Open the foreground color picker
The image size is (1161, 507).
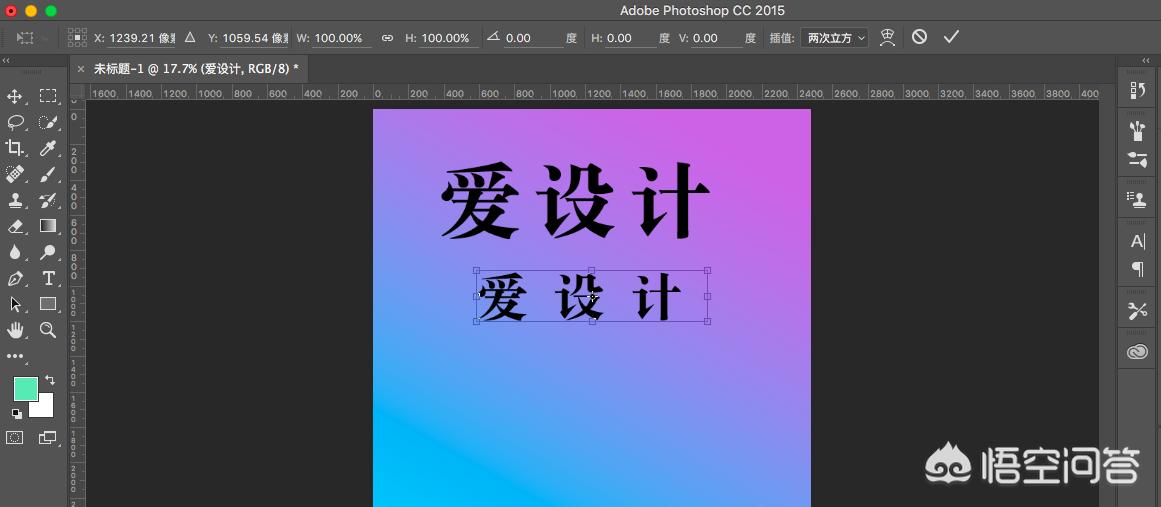[26, 389]
